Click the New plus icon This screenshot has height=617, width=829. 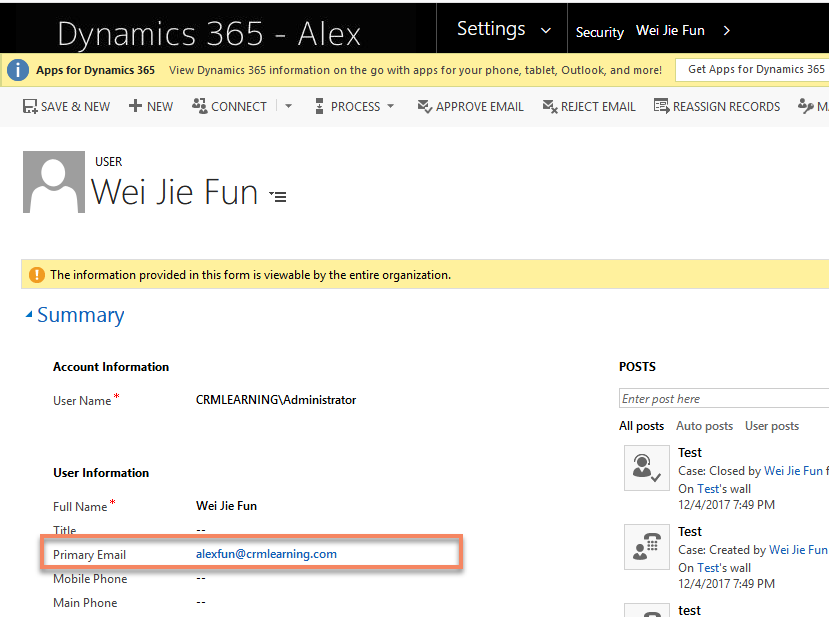pos(135,106)
